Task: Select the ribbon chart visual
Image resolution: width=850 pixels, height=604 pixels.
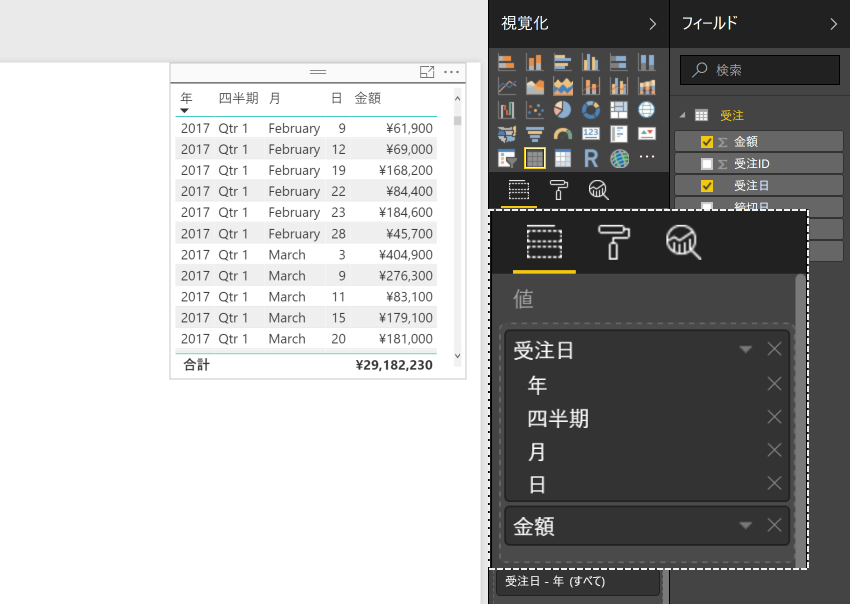Action: 646,86
